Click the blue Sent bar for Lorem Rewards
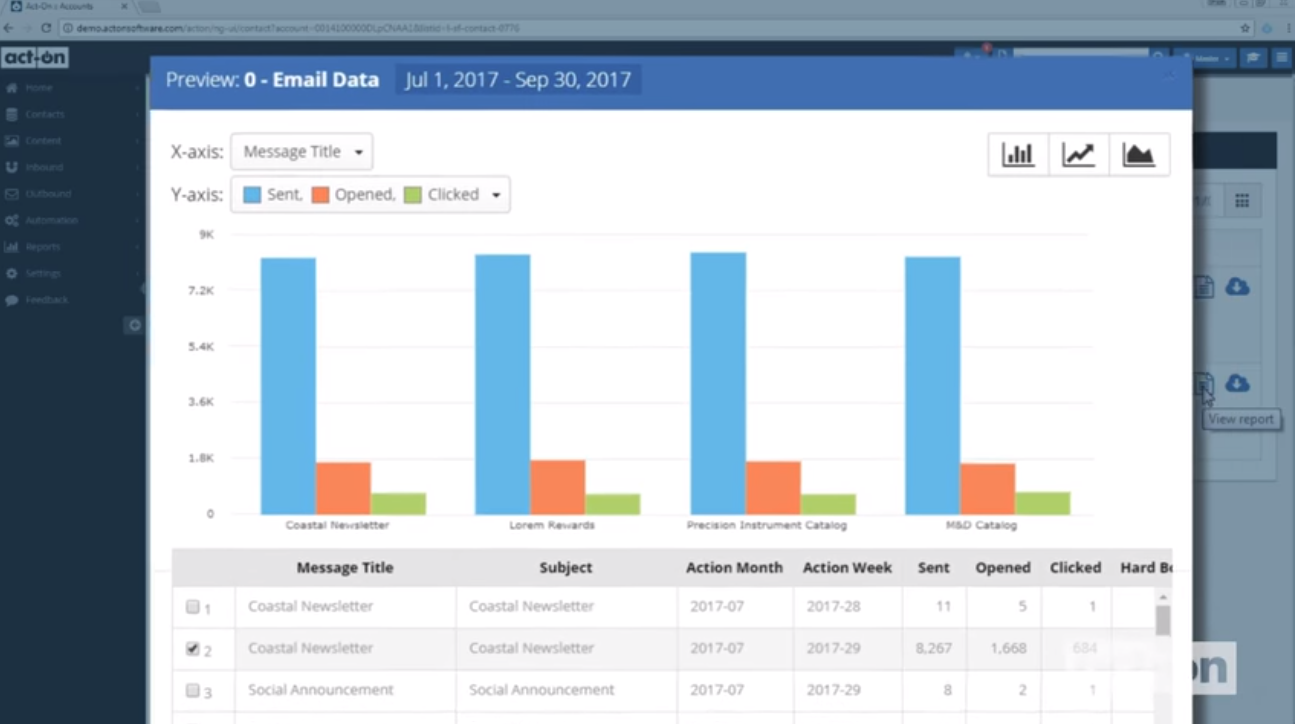Image resolution: width=1295 pixels, height=724 pixels. (x=502, y=384)
